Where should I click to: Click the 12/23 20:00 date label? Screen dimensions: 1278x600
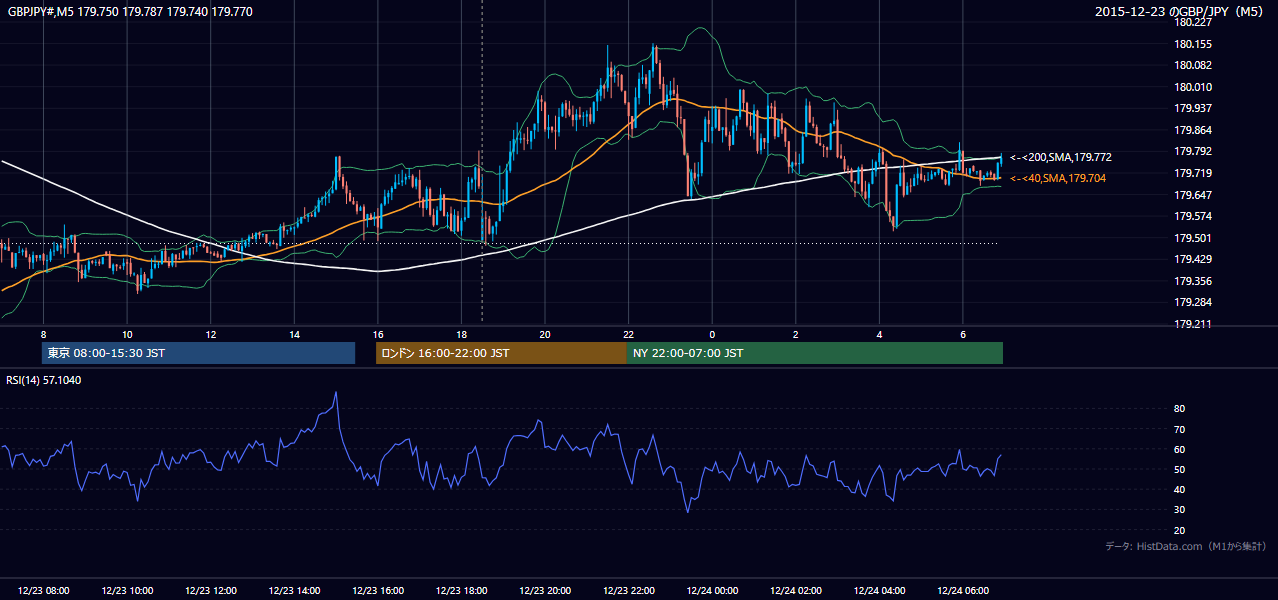coord(545,591)
